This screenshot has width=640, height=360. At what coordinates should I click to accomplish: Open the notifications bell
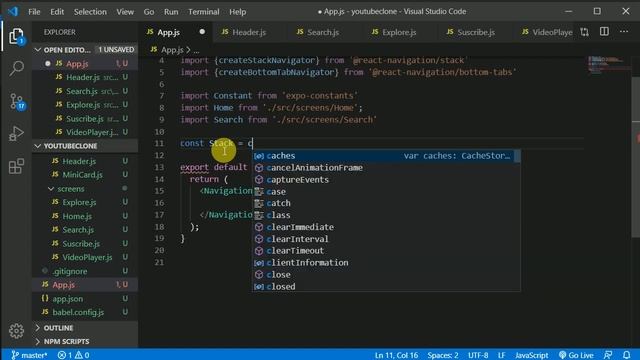click(627, 355)
